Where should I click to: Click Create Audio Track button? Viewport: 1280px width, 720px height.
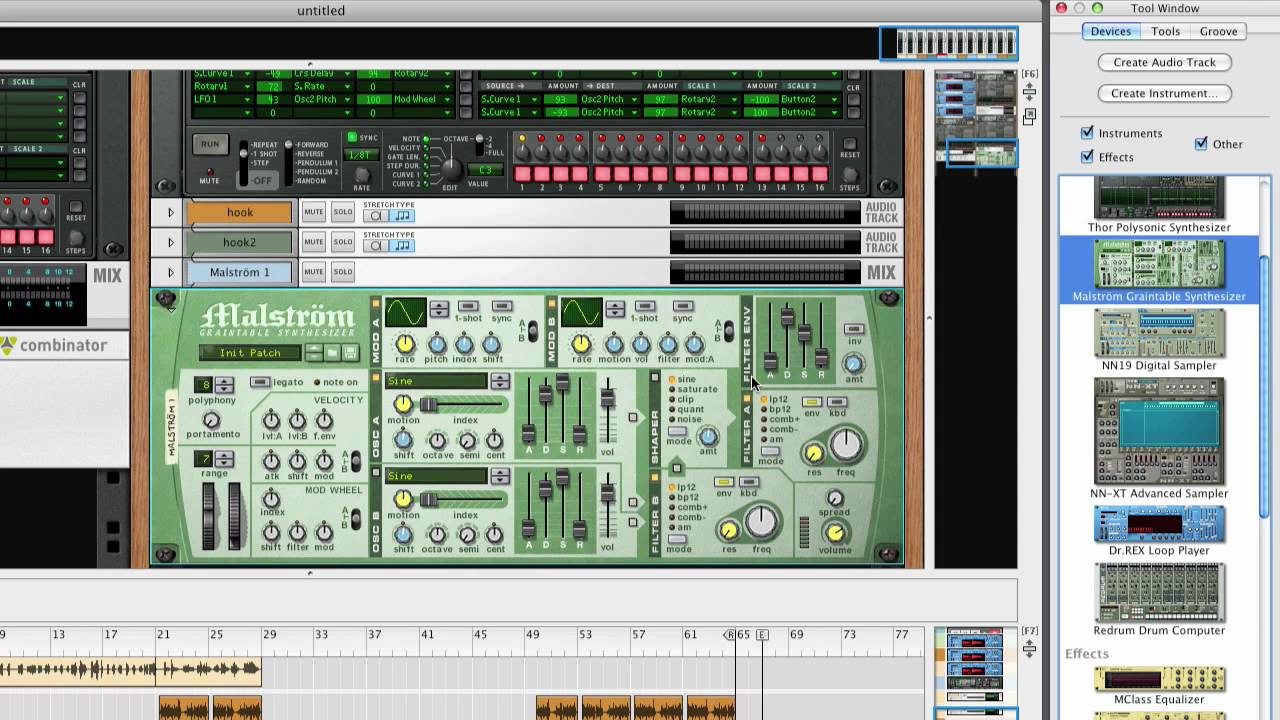(x=1165, y=62)
